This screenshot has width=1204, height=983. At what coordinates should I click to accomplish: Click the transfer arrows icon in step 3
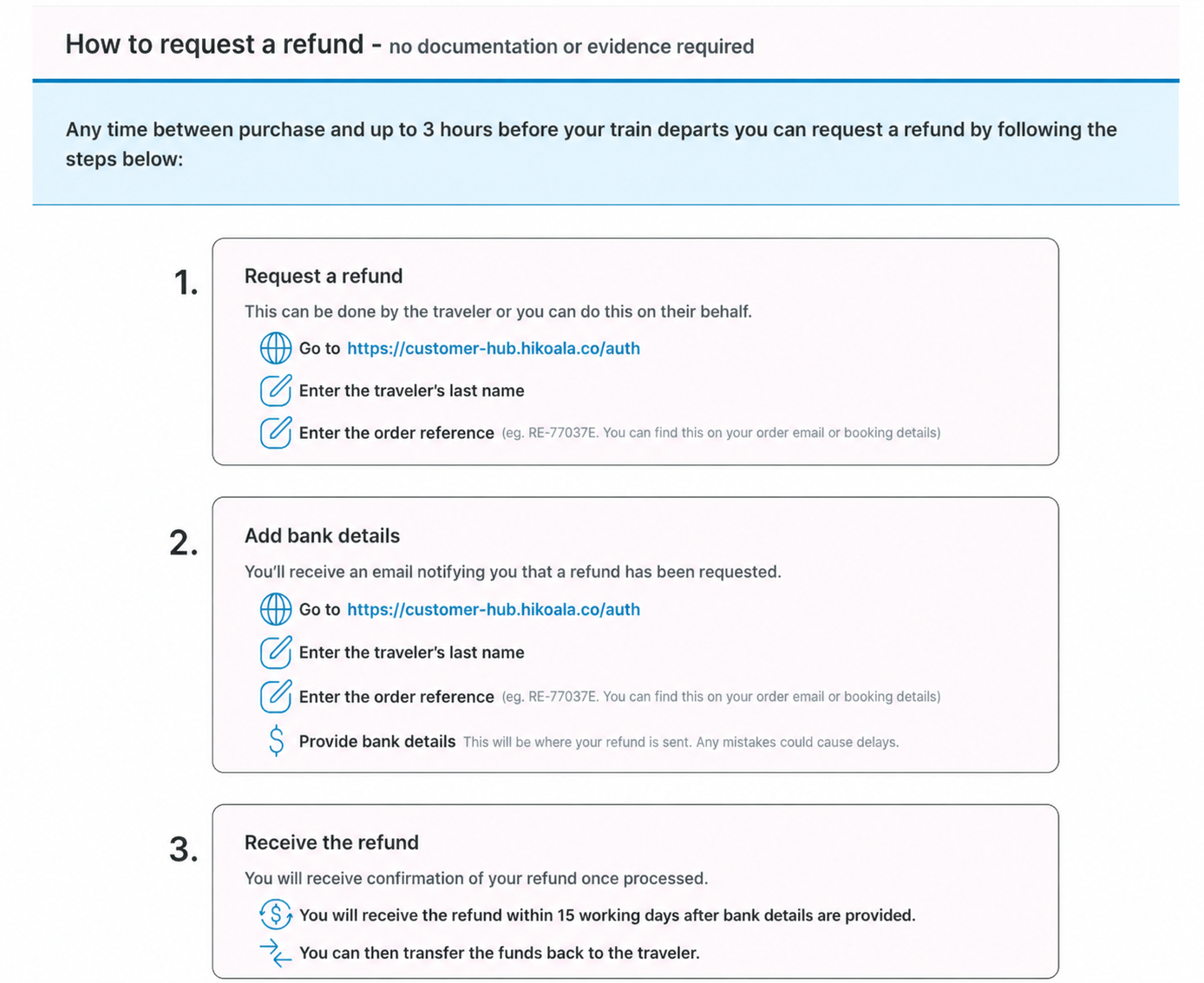click(x=276, y=953)
